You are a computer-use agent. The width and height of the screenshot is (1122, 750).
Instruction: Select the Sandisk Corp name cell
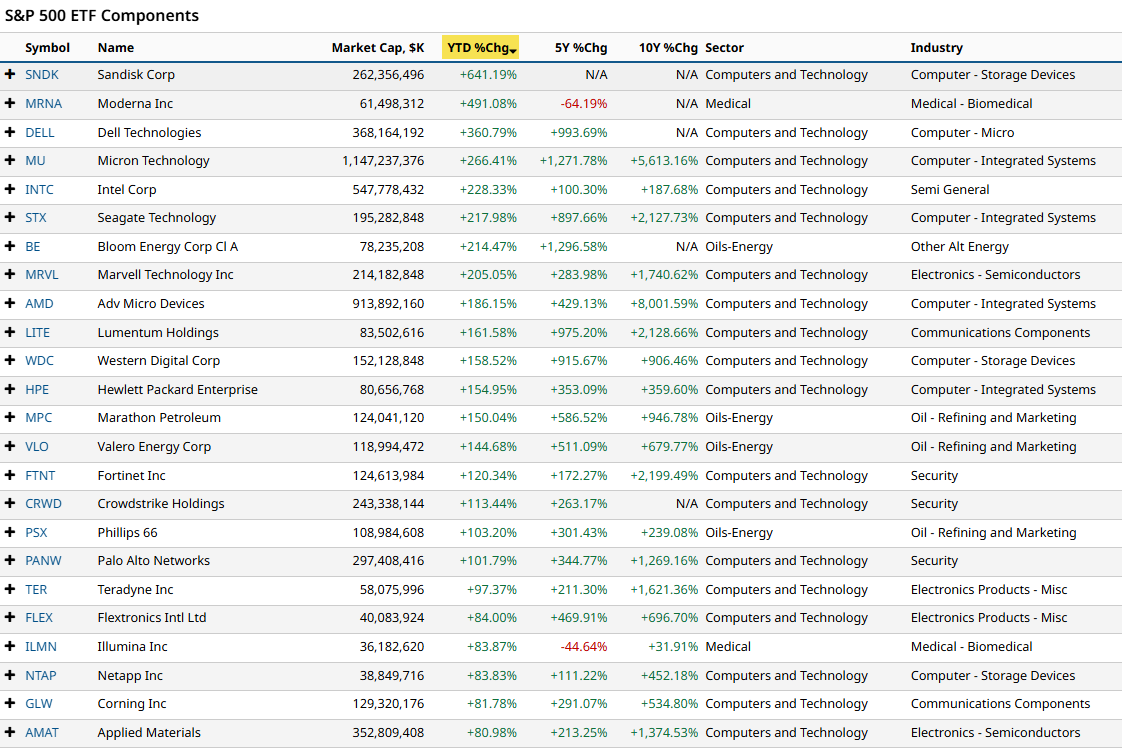tap(136, 74)
